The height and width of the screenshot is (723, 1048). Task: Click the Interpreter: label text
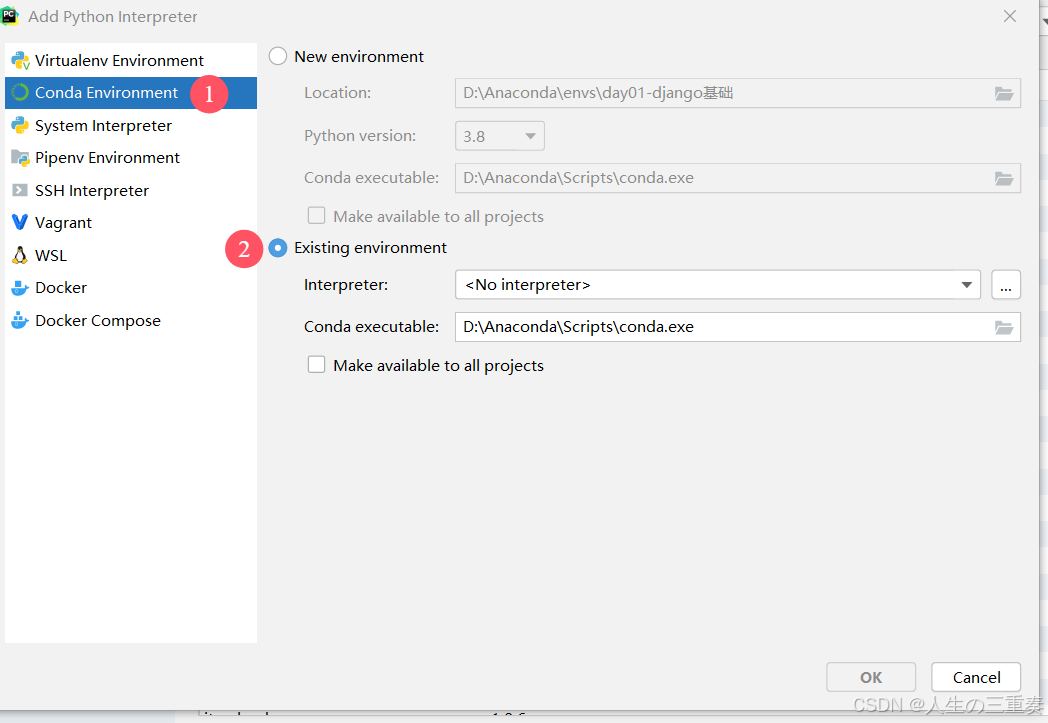pos(346,285)
